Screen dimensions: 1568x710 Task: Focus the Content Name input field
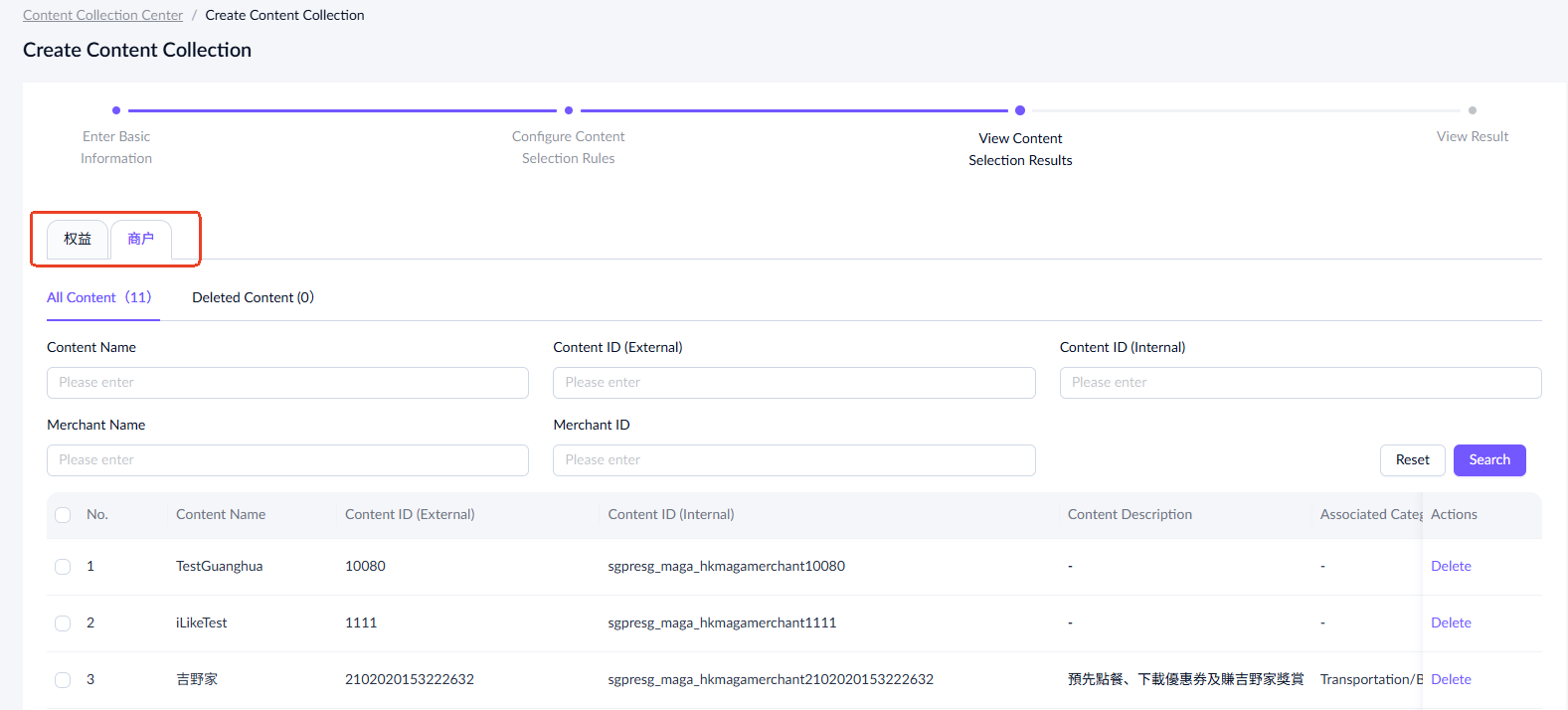coord(287,383)
